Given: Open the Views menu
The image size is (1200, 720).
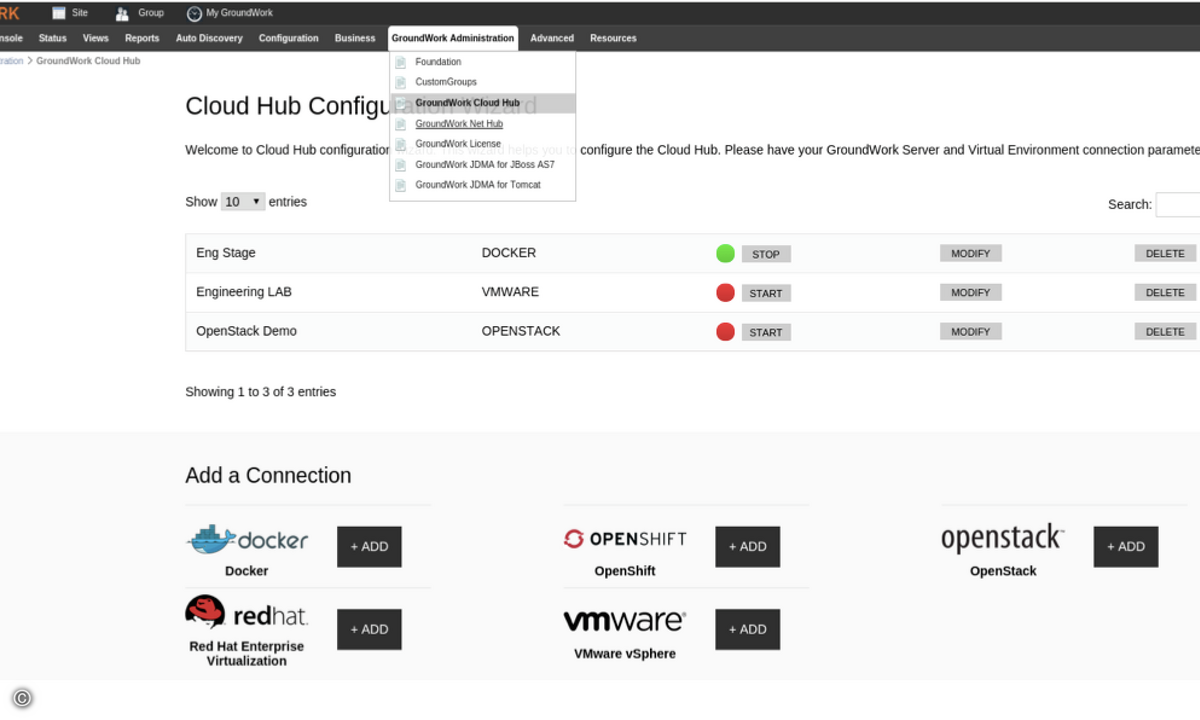Looking at the screenshot, I should click(x=96, y=38).
